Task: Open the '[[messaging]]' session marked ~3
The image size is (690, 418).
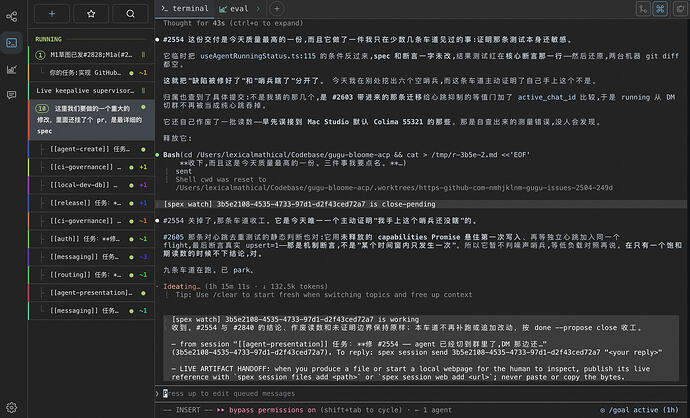Action: (91, 257)
